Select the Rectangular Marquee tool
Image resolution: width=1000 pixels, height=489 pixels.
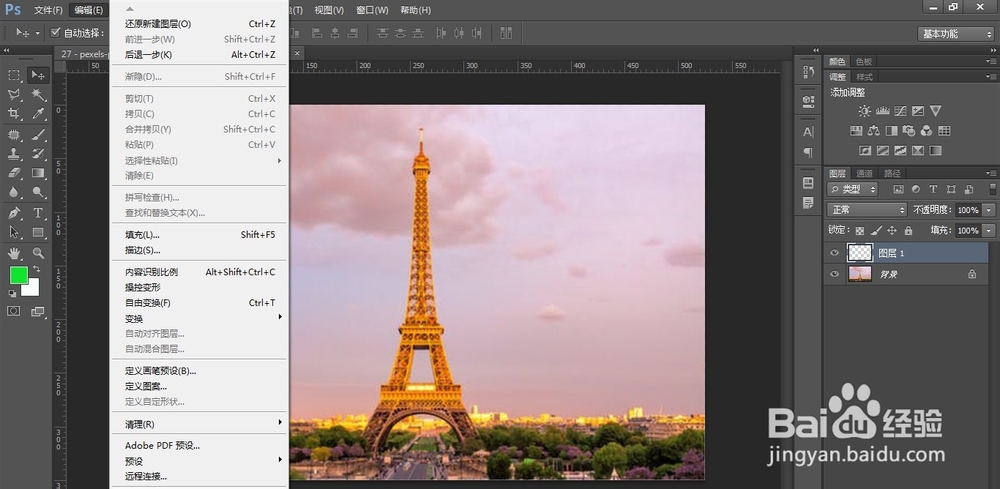pos(13,75)
